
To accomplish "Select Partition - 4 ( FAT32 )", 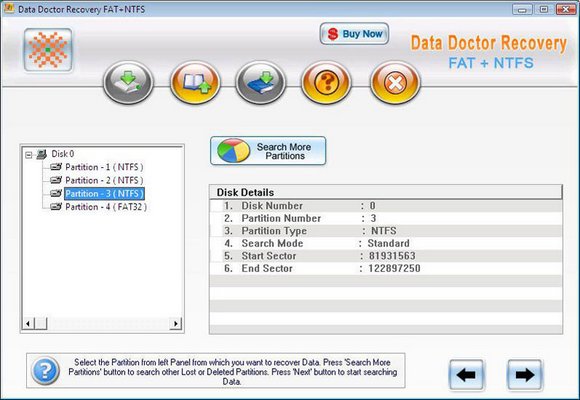I will click(106, 207).
